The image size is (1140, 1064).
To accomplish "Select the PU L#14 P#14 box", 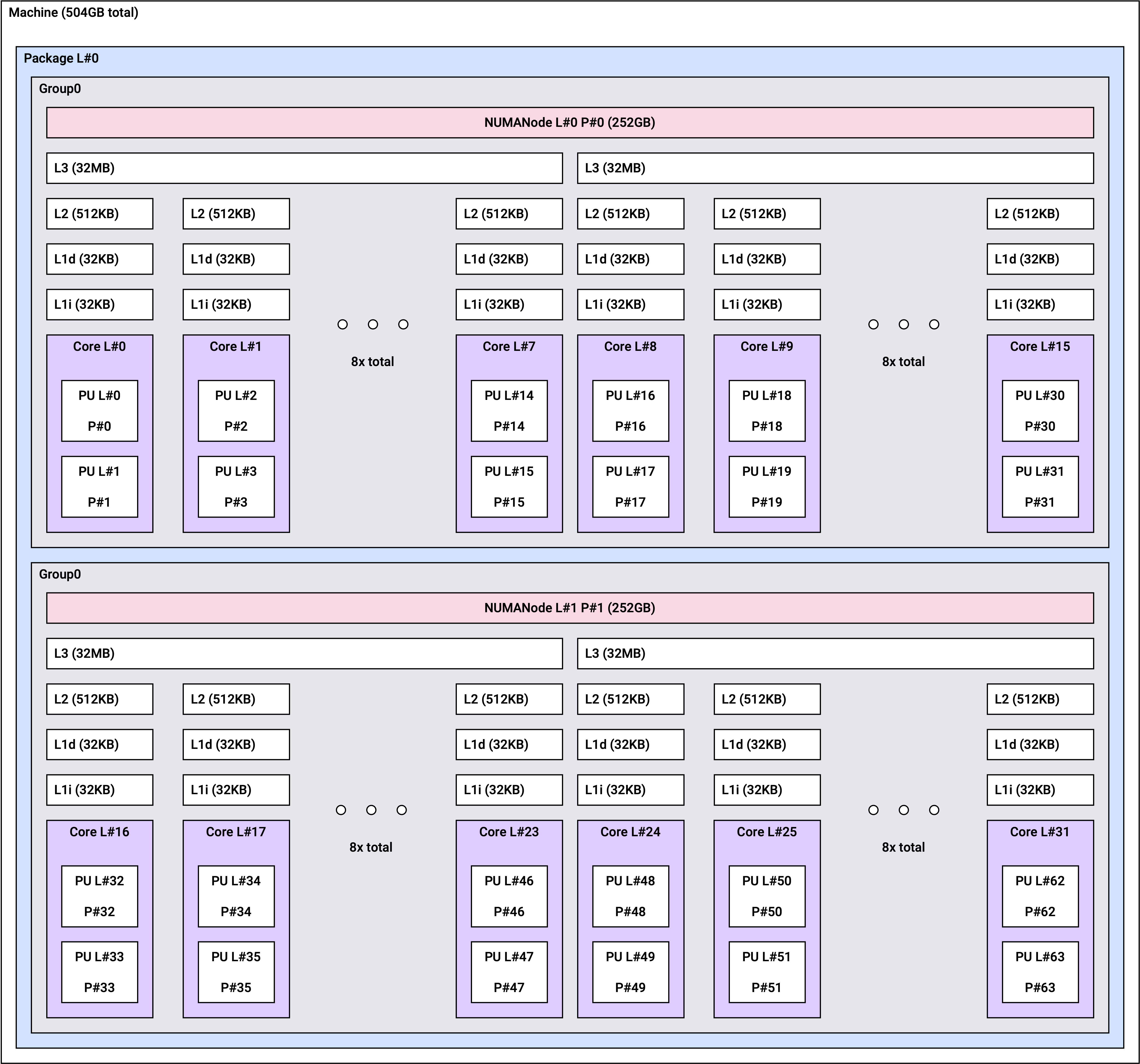I will coord(509,411).
